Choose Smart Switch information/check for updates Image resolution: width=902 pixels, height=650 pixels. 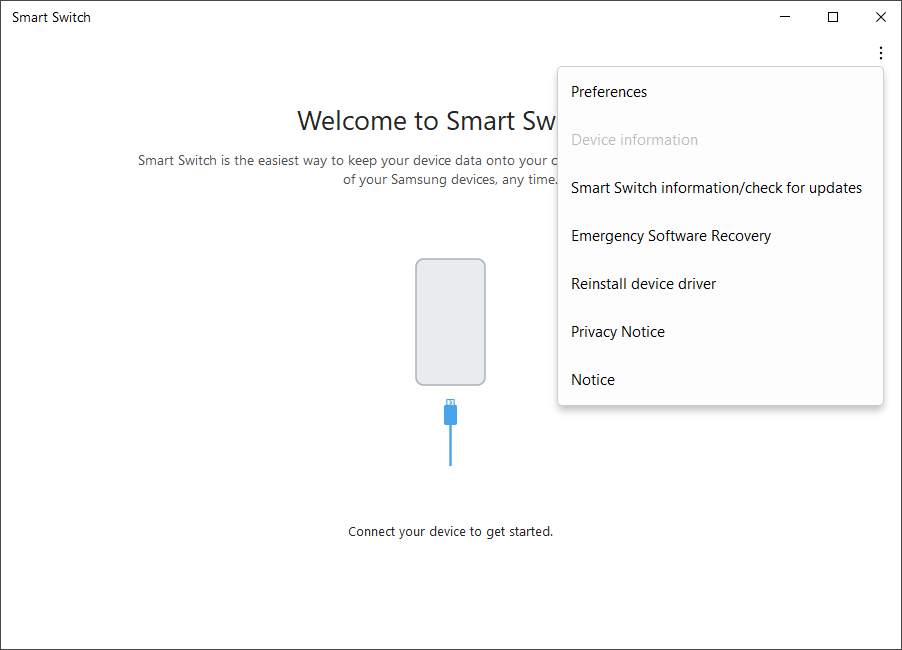point(716,188)
